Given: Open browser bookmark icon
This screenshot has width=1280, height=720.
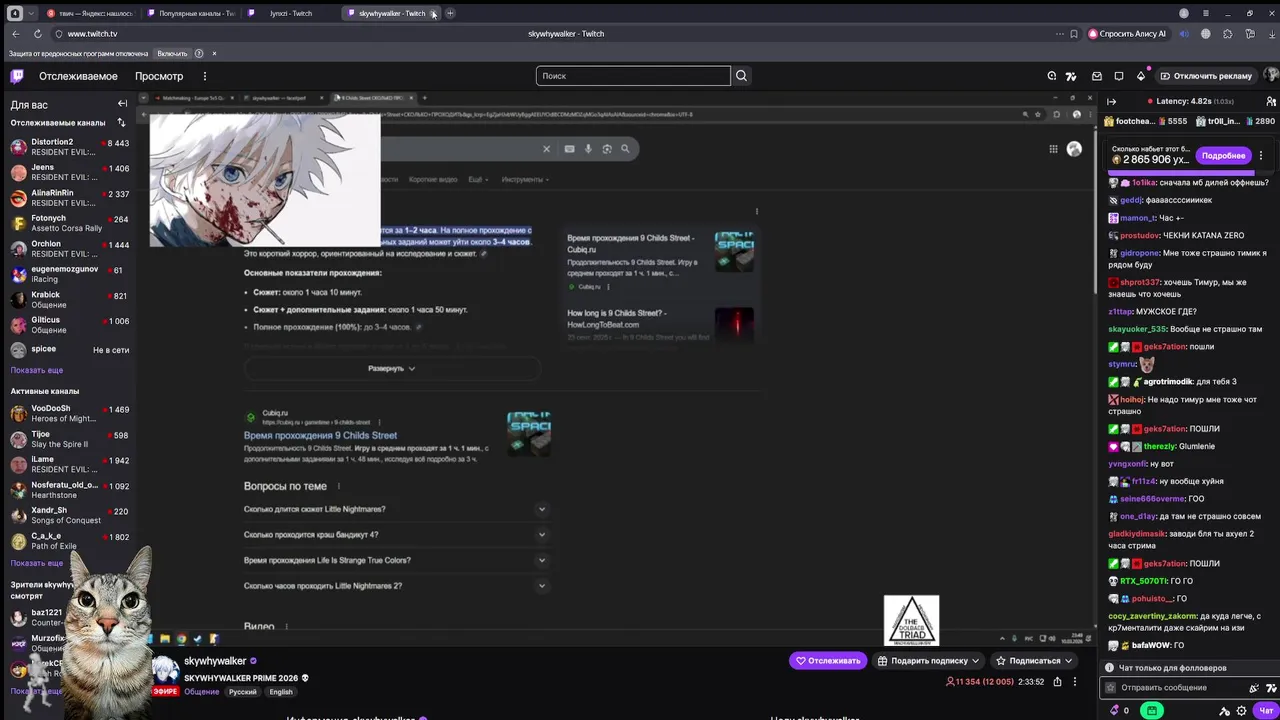Looking at the screenshot, I should [1074, 34].
